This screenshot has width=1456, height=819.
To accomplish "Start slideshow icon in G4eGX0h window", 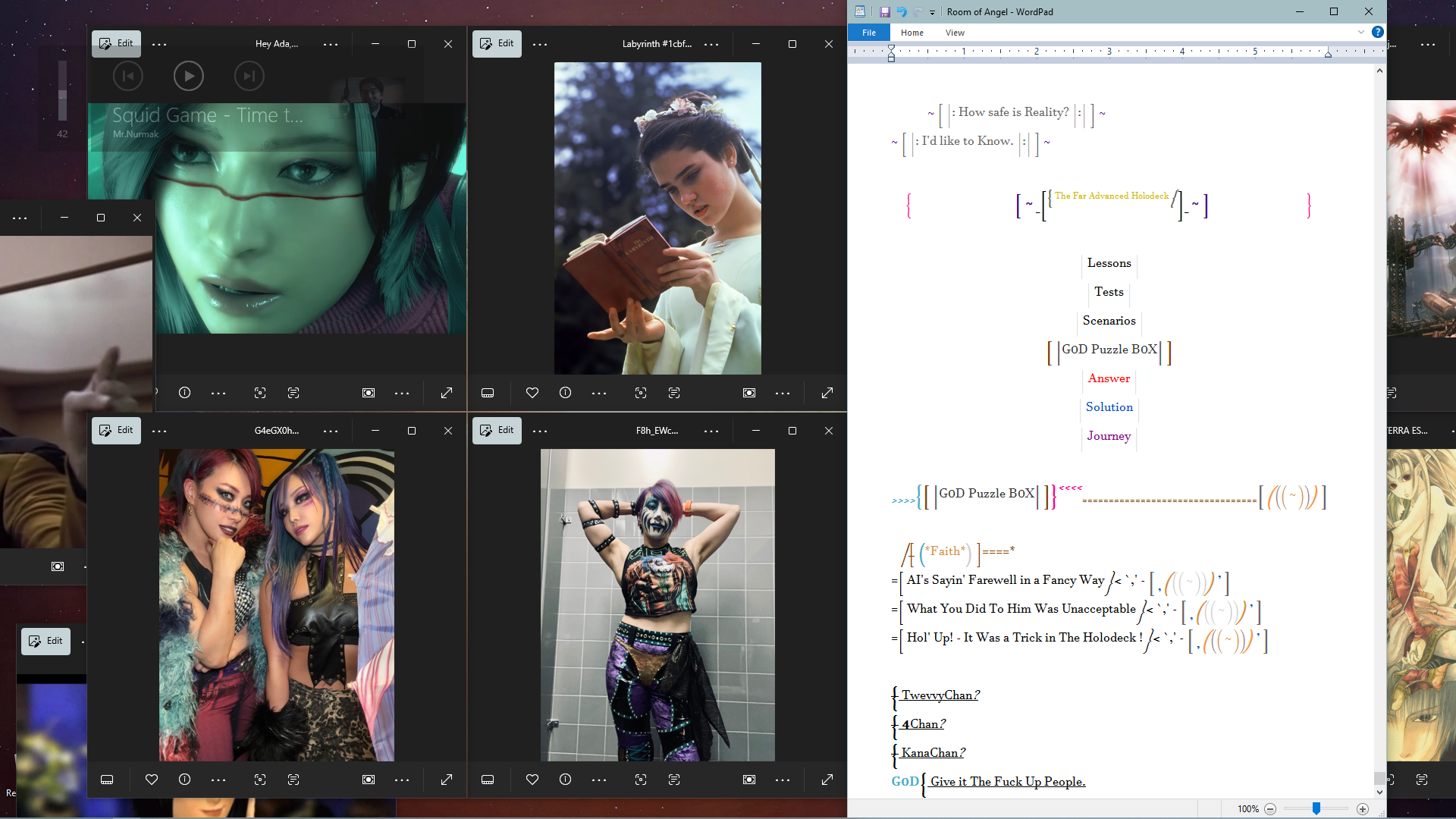I will click(x=369, y=780).
